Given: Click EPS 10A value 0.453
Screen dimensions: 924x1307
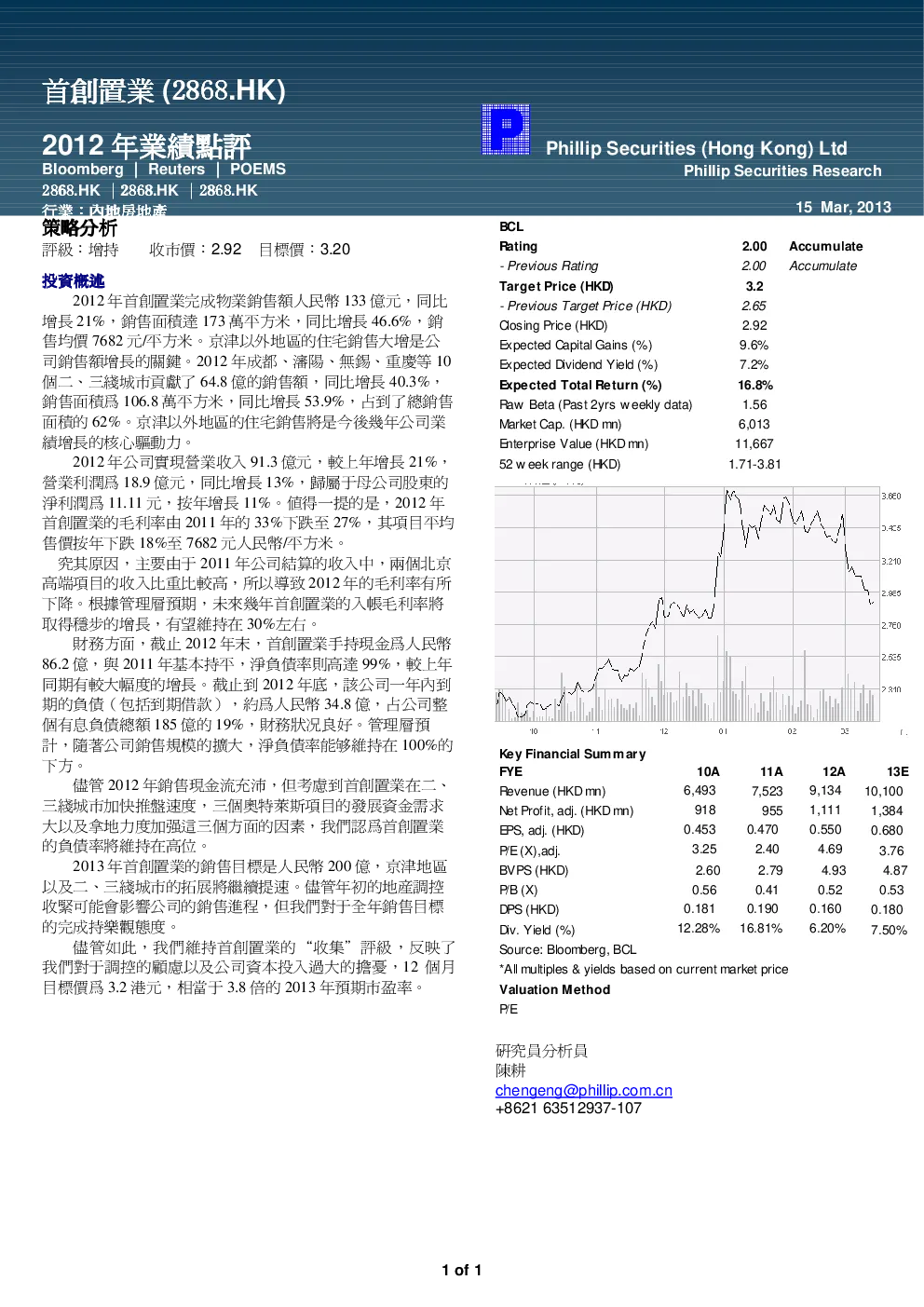Looking at the screenshot, I should pos(700,830).
